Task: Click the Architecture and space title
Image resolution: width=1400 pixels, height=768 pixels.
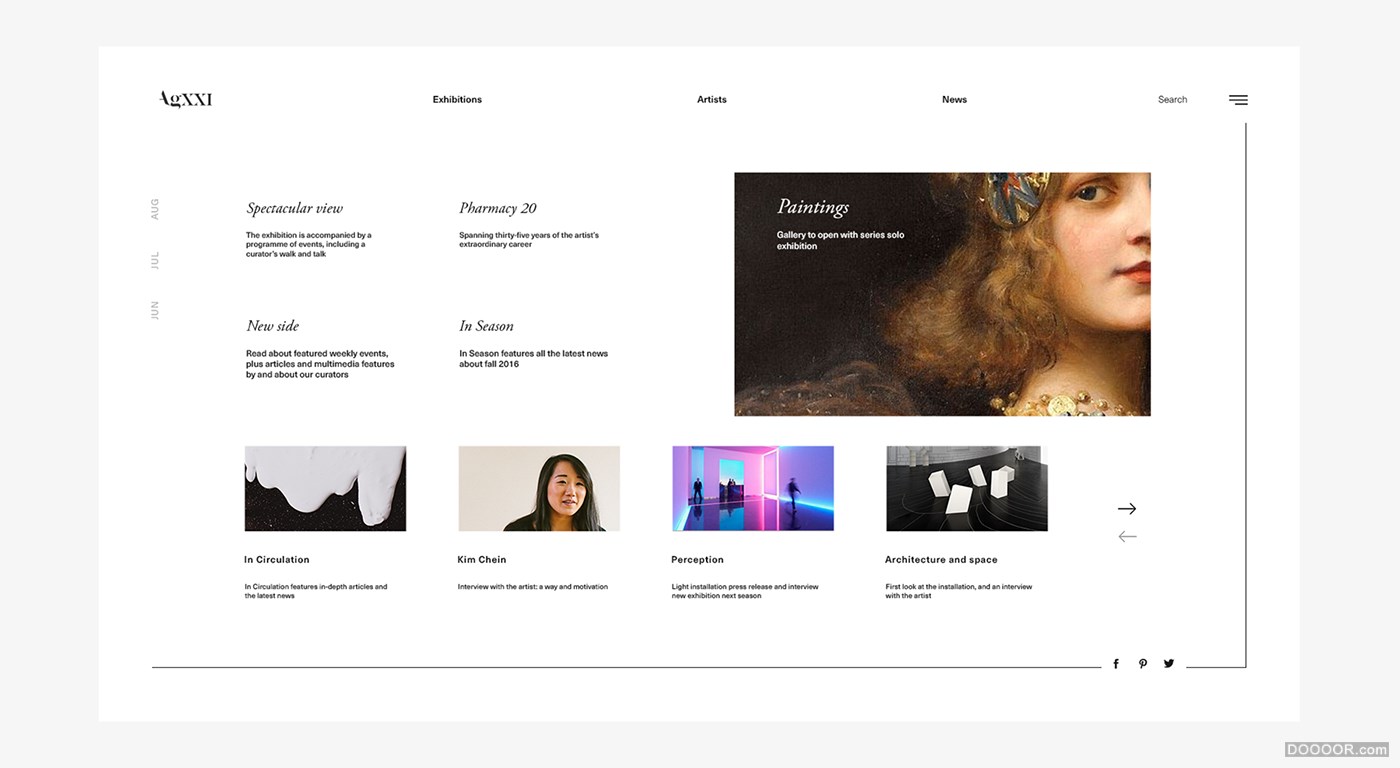Action: click(x=941, y=560)
